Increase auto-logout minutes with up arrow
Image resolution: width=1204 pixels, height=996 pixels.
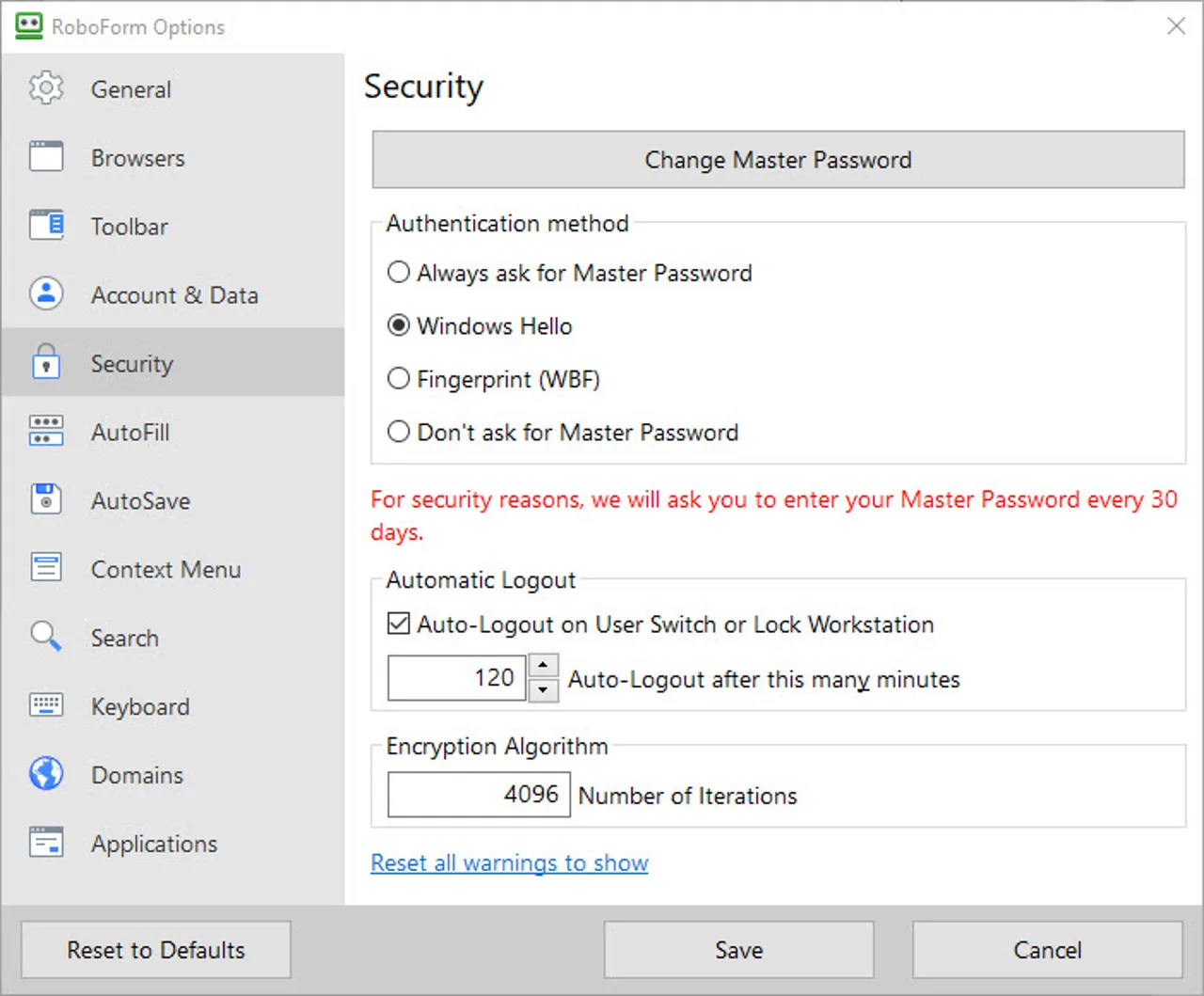(544, 666)
